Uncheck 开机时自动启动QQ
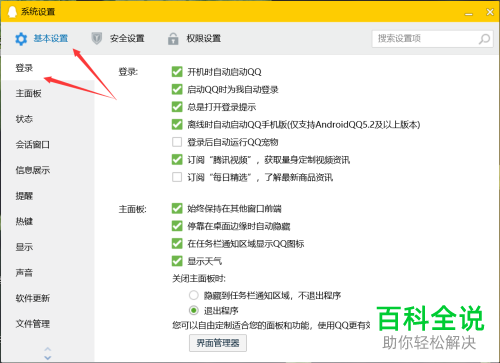500x363 pixels. click(x=177, y=72)
